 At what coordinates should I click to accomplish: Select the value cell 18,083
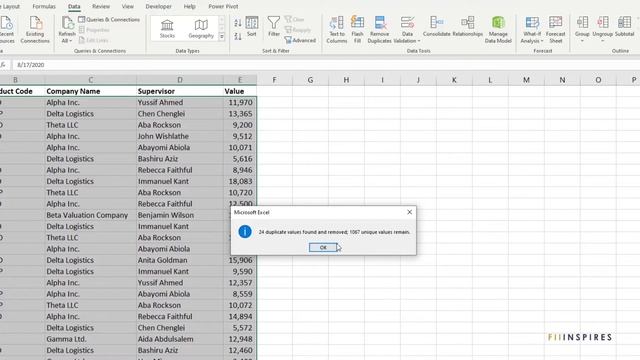point(240,181)
